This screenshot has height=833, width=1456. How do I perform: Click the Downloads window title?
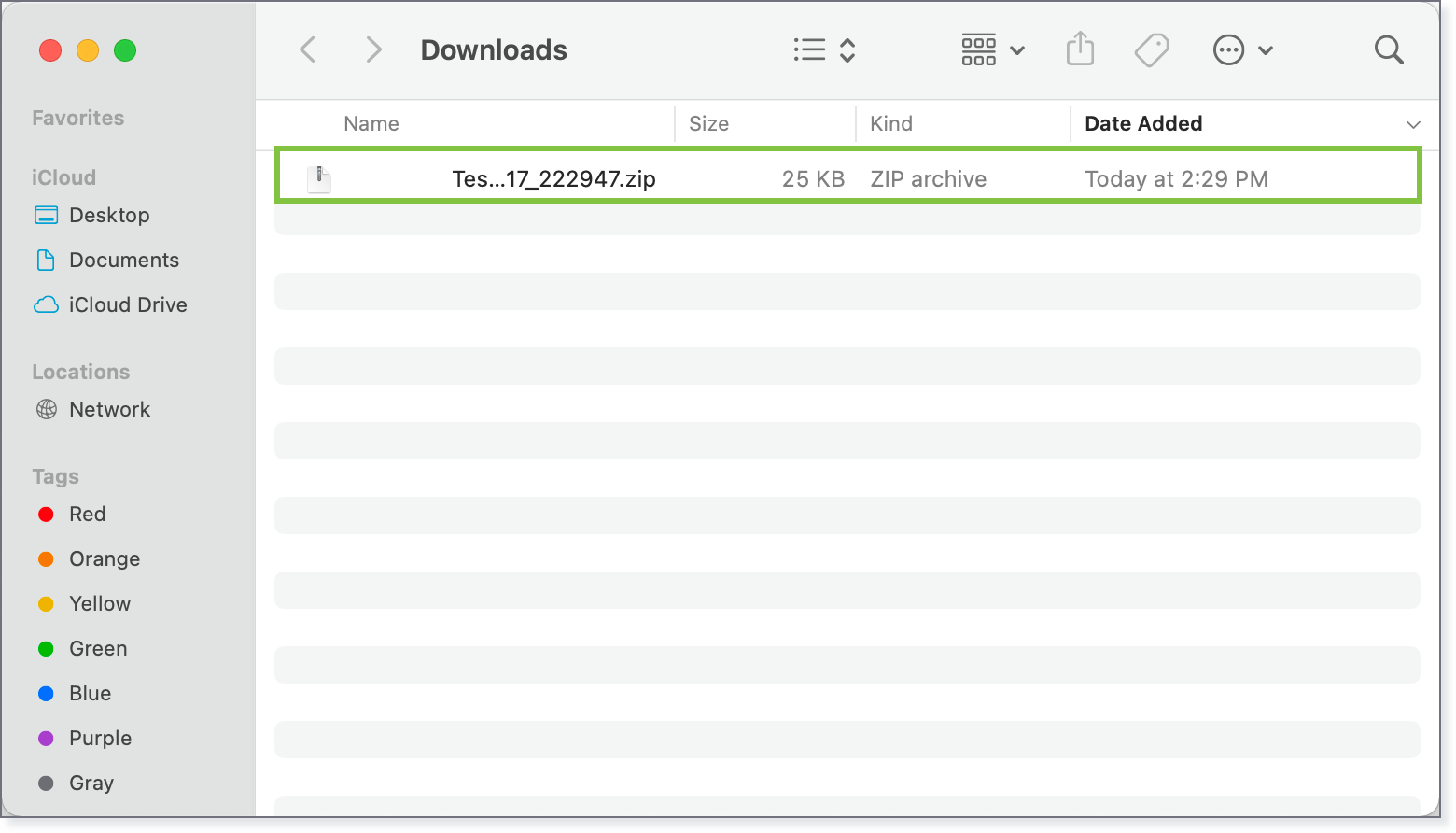coord(494,49)
